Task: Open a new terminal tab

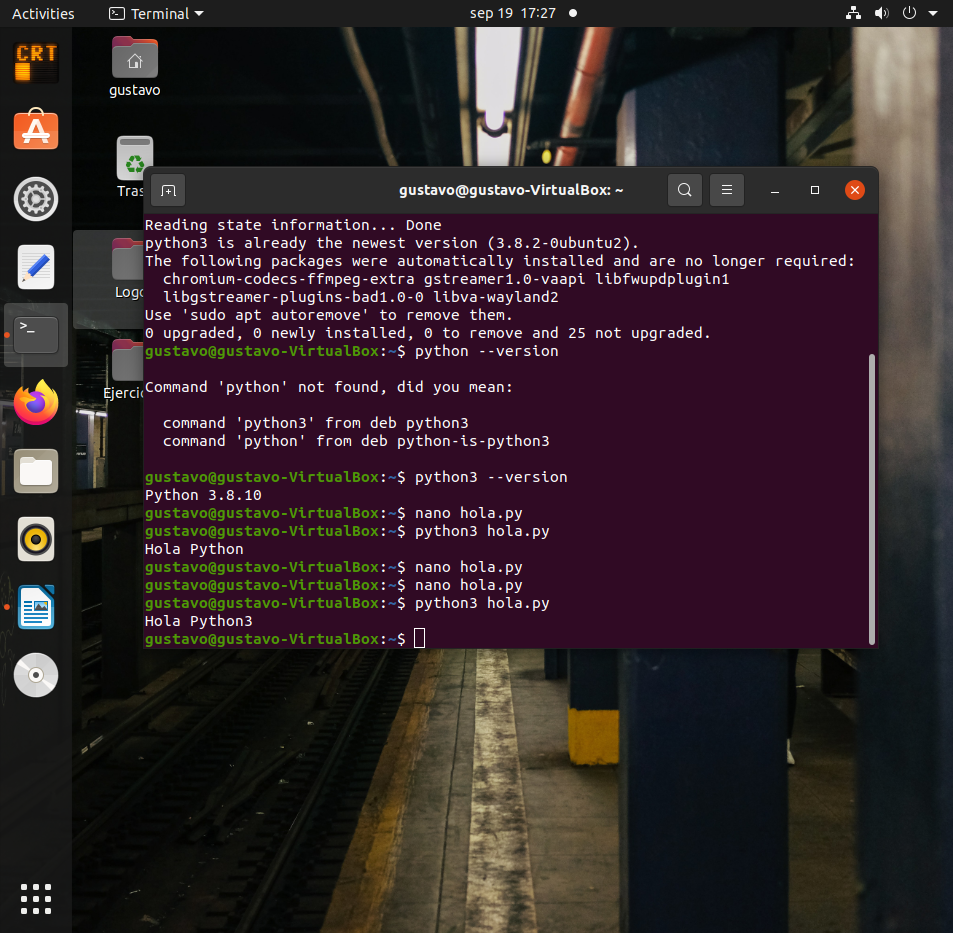Action: click(168, 190)
